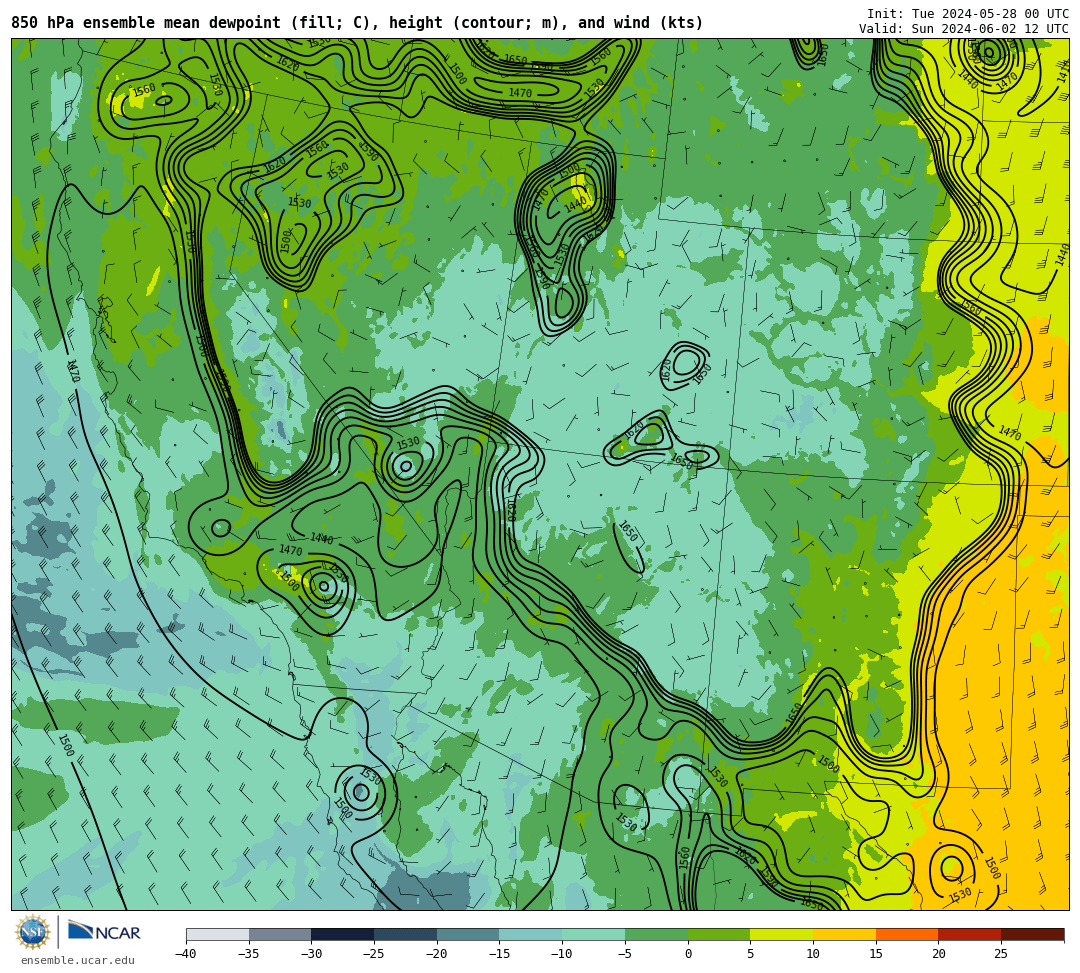Viewport: 1080px width, 973px height.
Task: Click the colorbar tick label '-15'
Action: [x=499, y=954]
